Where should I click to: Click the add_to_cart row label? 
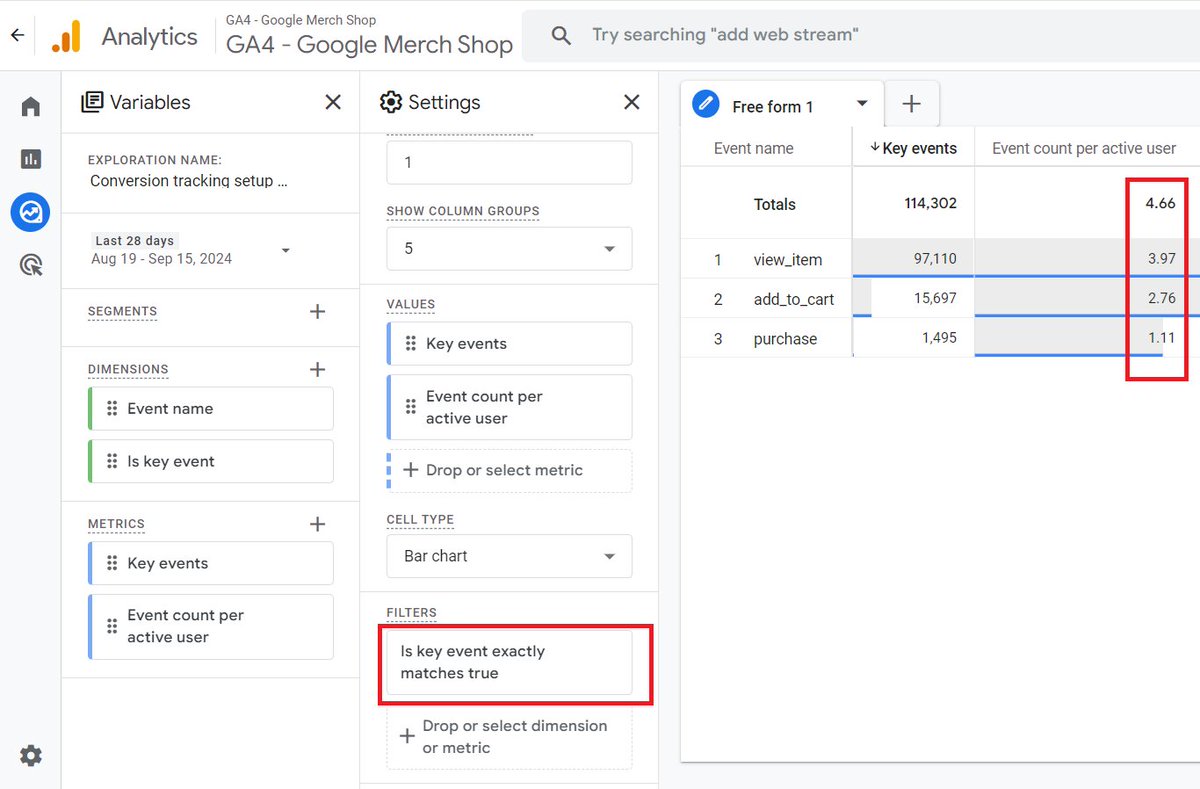[x=794, y=299]
